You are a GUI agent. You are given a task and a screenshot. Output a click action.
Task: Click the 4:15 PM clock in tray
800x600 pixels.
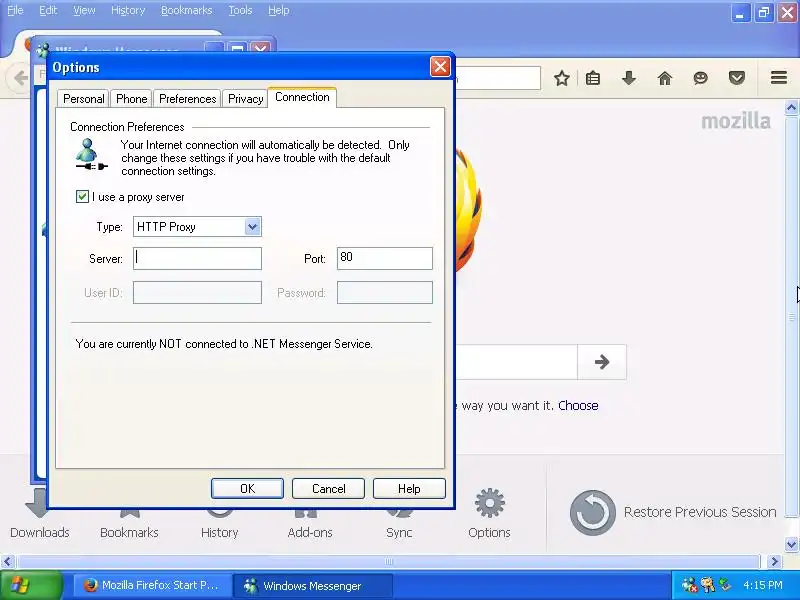(x=762, y=585)
